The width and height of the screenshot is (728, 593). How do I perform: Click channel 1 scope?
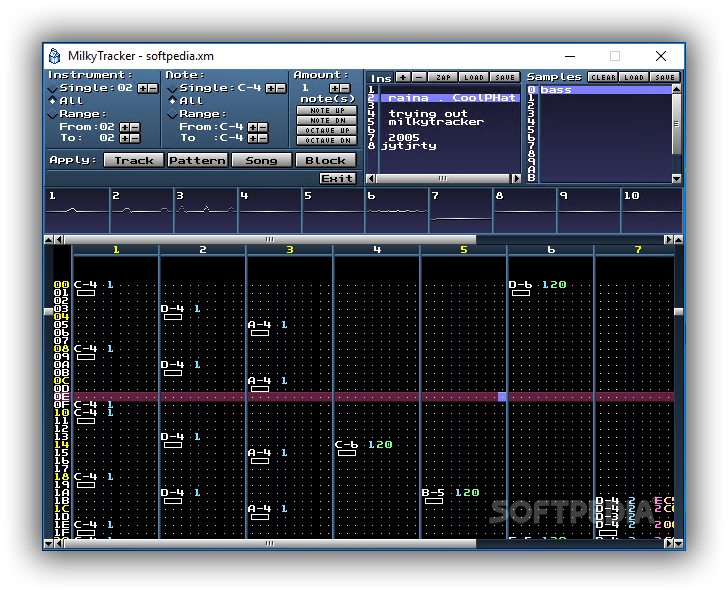[77, 210]
